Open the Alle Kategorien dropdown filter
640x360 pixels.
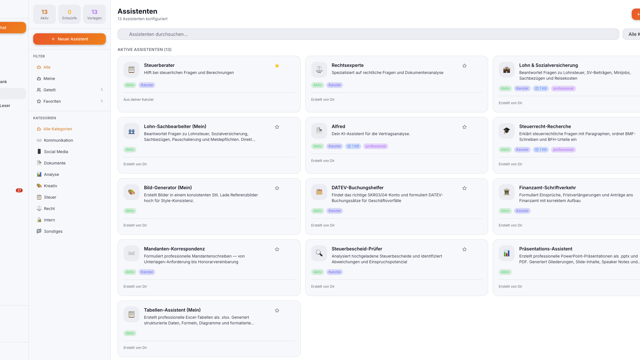(631, 34)
